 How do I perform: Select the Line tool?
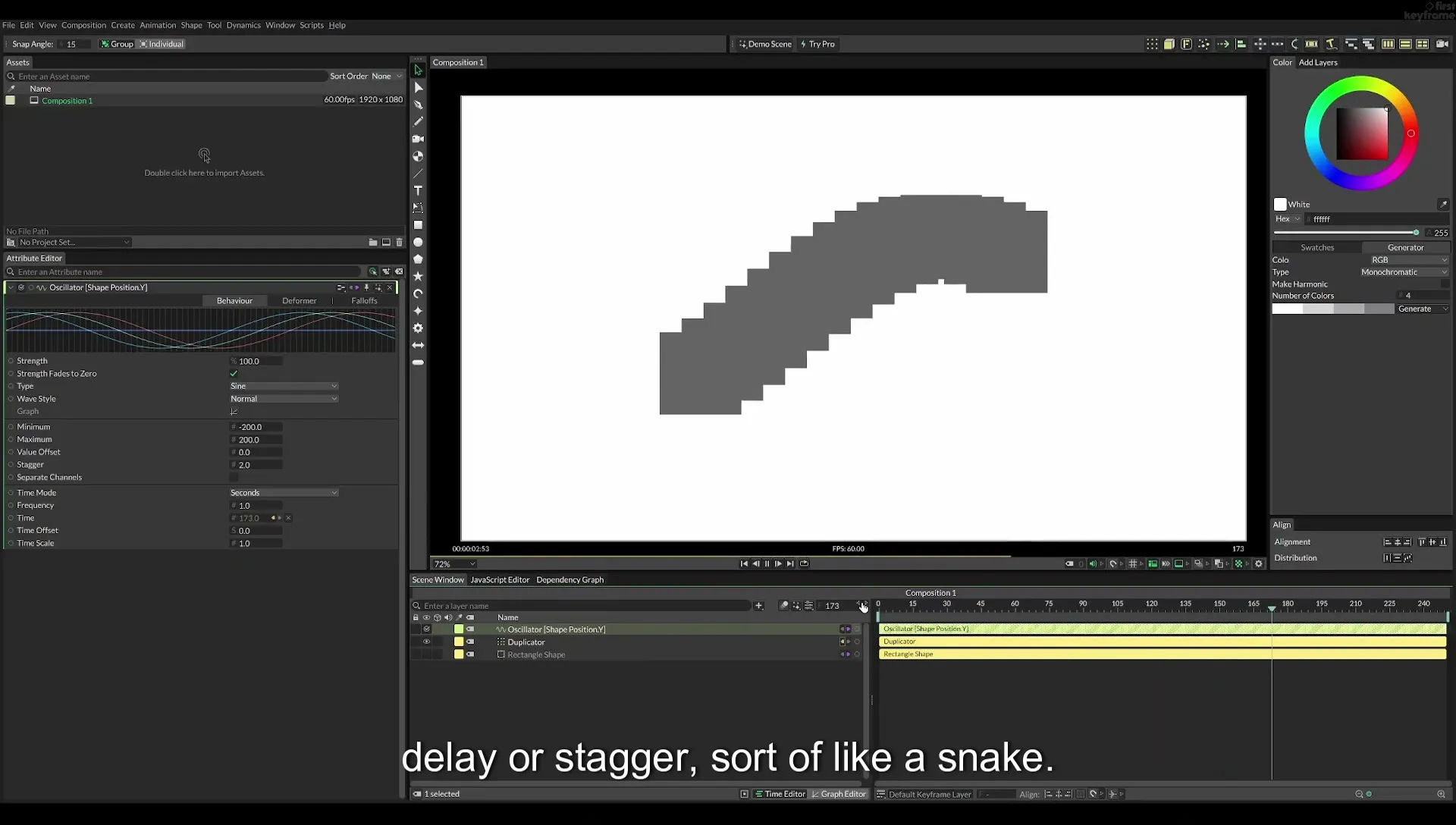click(418, 174)
